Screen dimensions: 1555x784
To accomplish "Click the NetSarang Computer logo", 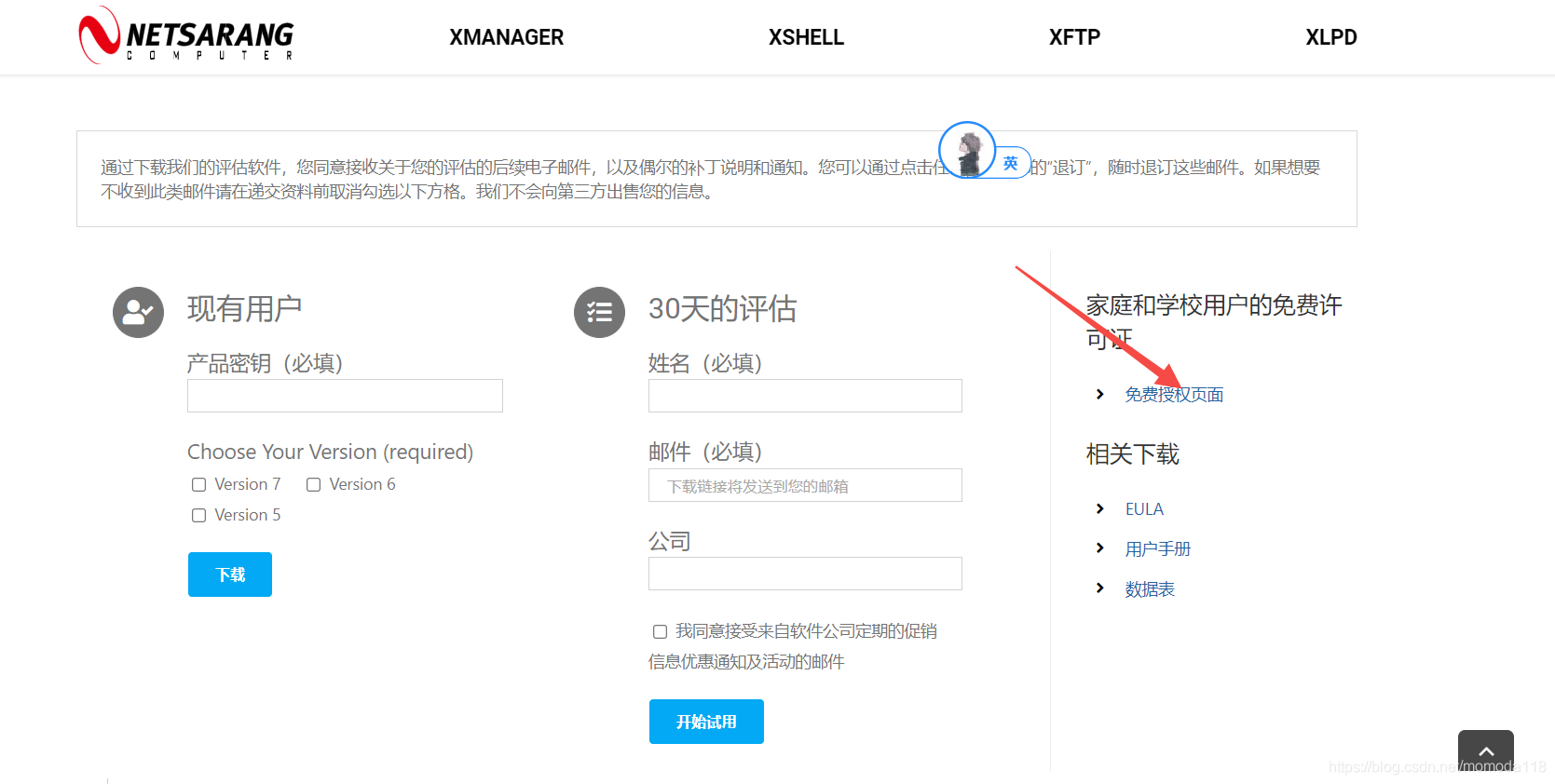I will pyautogui.click(x=186, y=35).
